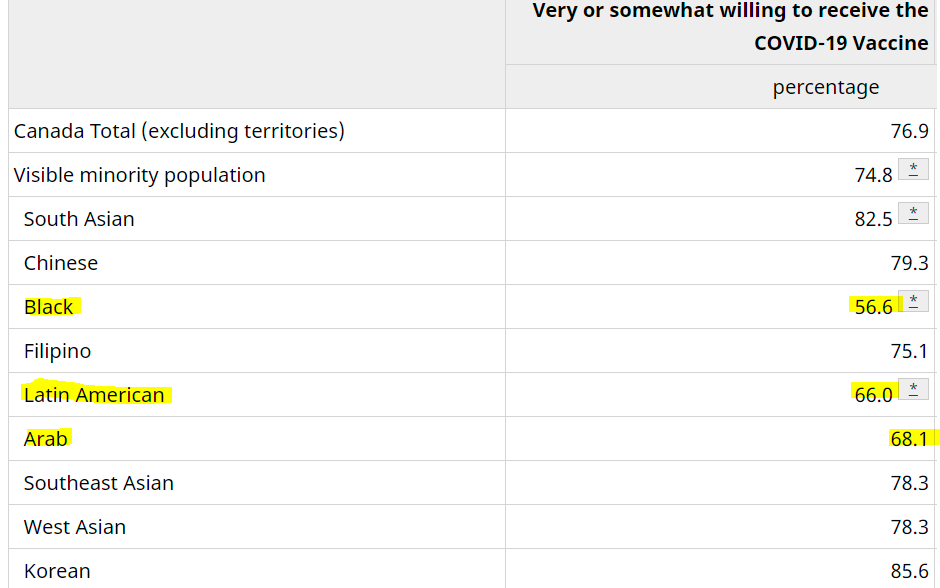Select the 'West Asian' row label

(x=75, y=527)
